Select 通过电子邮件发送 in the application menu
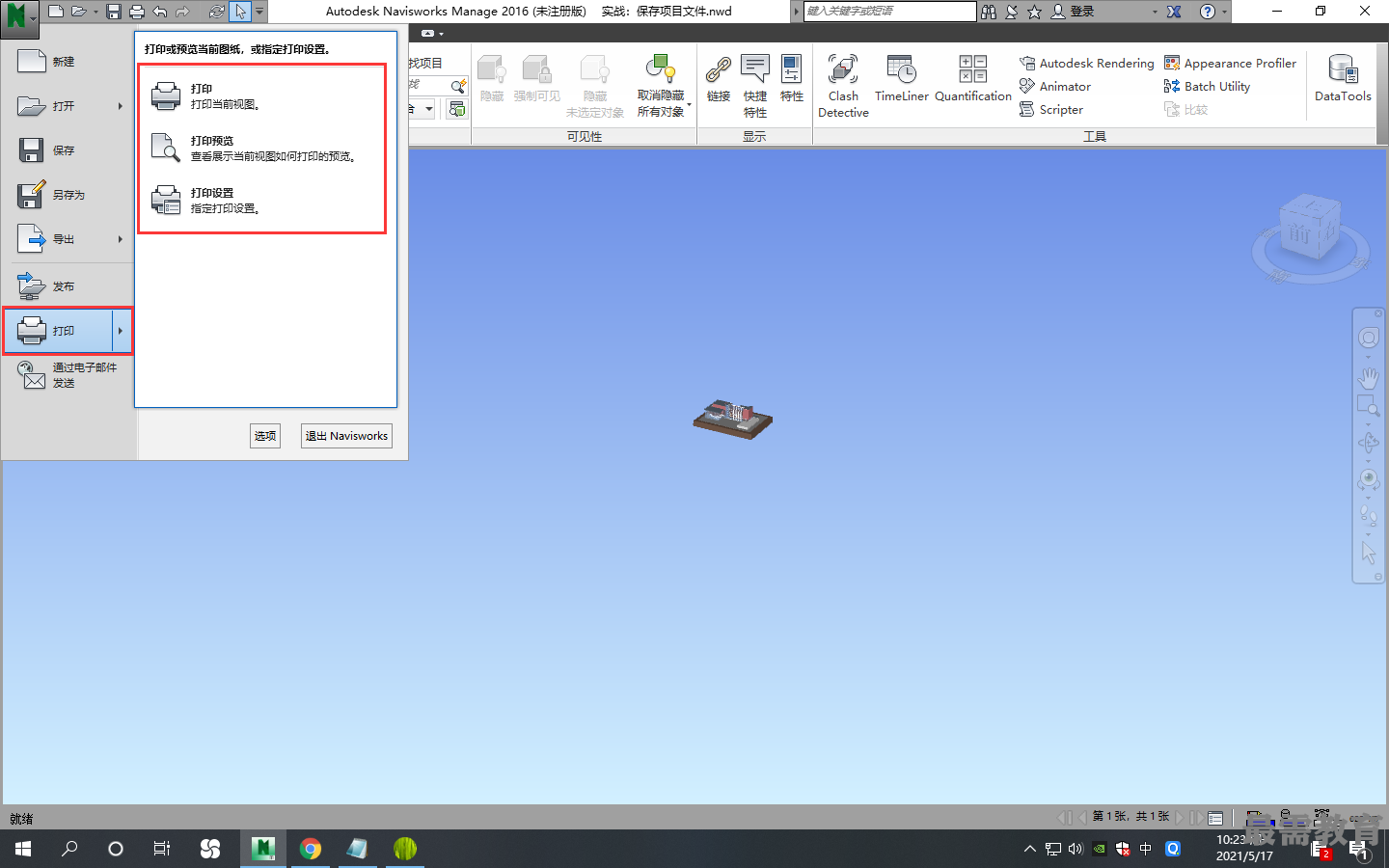Viewport: 1389px width, 868px height. pyautogui.click(x=68, y=375)
